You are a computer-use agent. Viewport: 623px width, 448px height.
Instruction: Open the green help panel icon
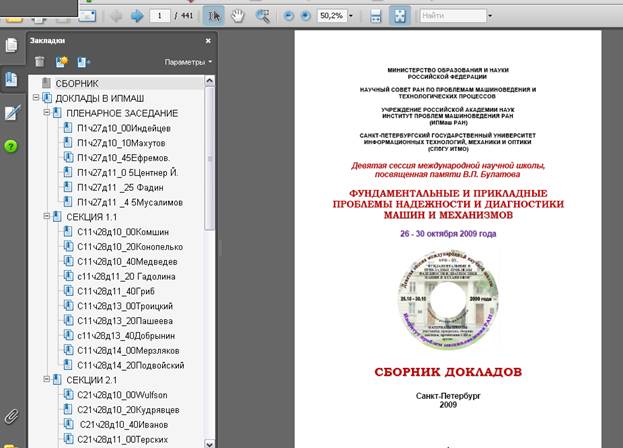pos(11,146)
